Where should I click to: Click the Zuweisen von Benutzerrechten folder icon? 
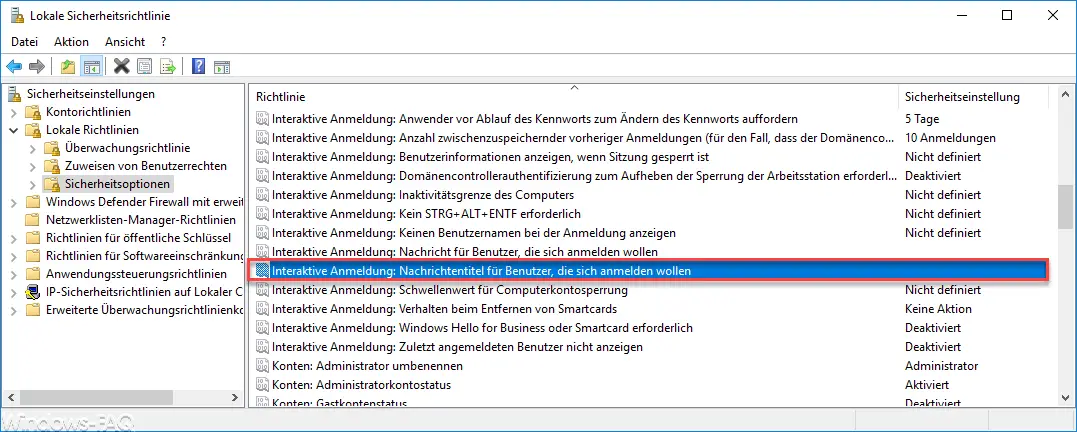[x=52, y=166]
